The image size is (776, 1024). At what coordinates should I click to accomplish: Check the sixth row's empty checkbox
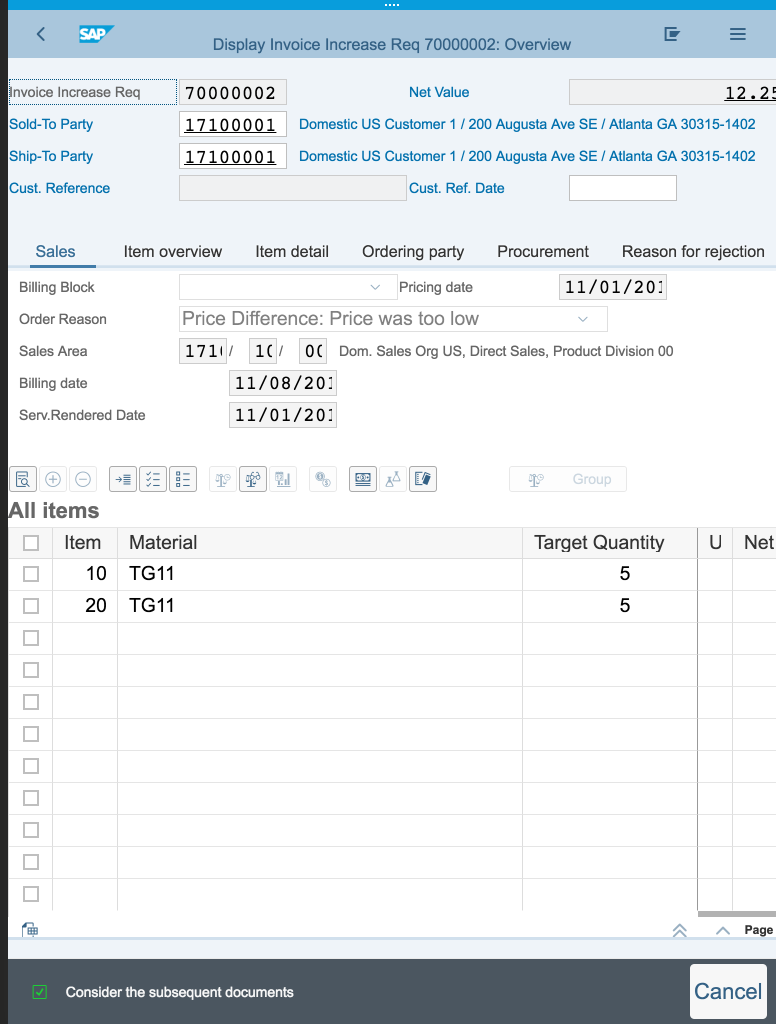click(31, 734)
